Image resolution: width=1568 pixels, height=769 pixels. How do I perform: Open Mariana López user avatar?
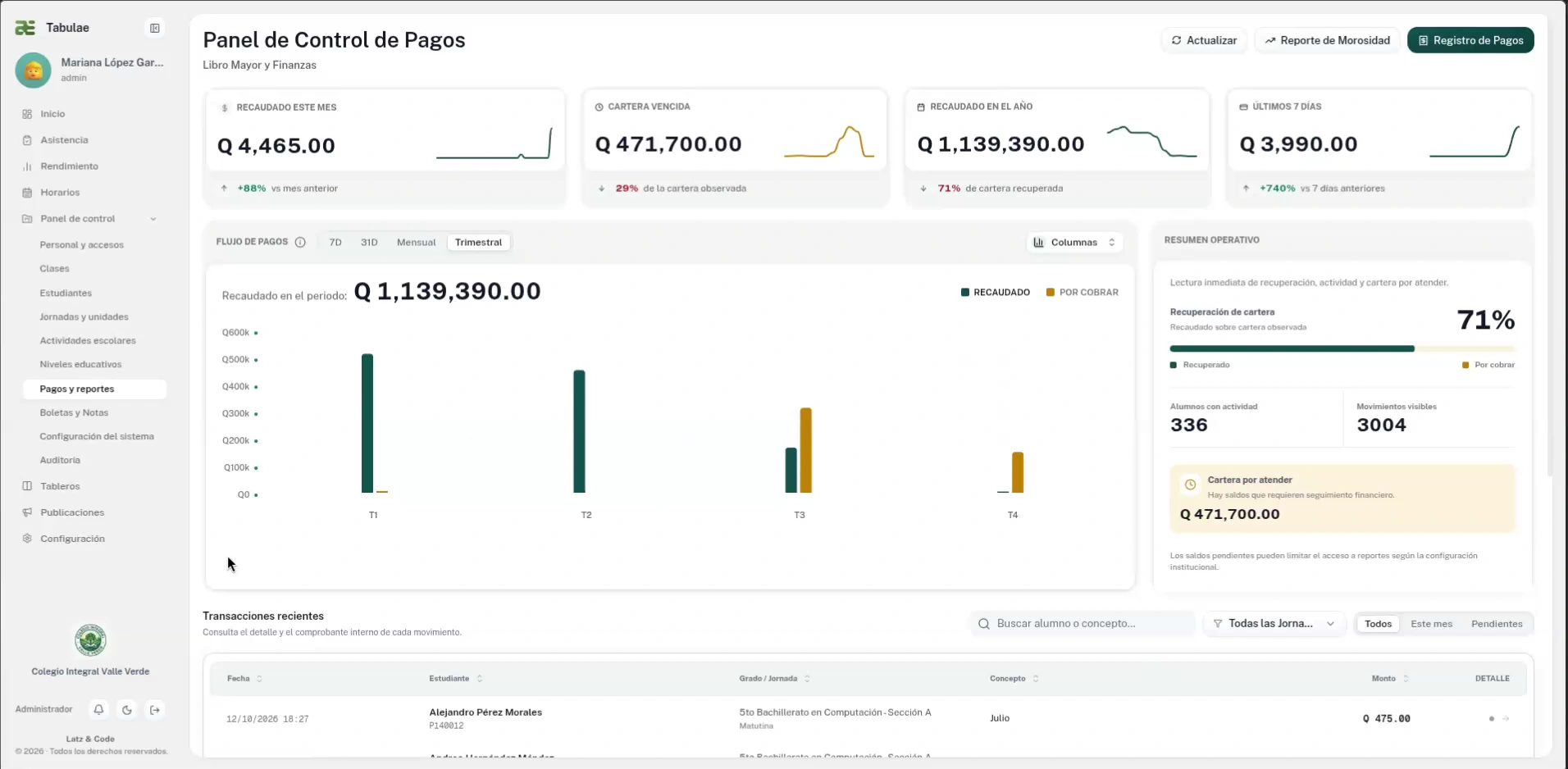point(34,71)
